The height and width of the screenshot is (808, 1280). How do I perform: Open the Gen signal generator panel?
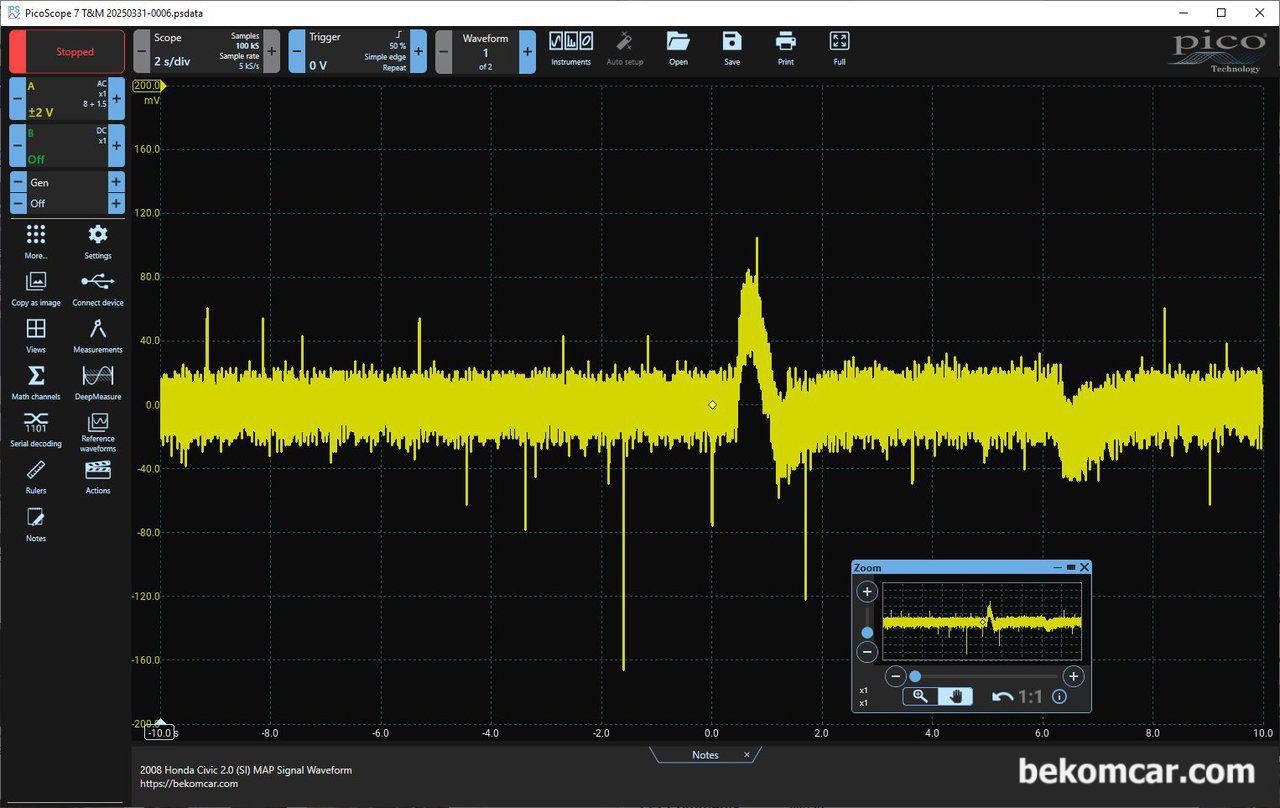click(x=67, y=182)
